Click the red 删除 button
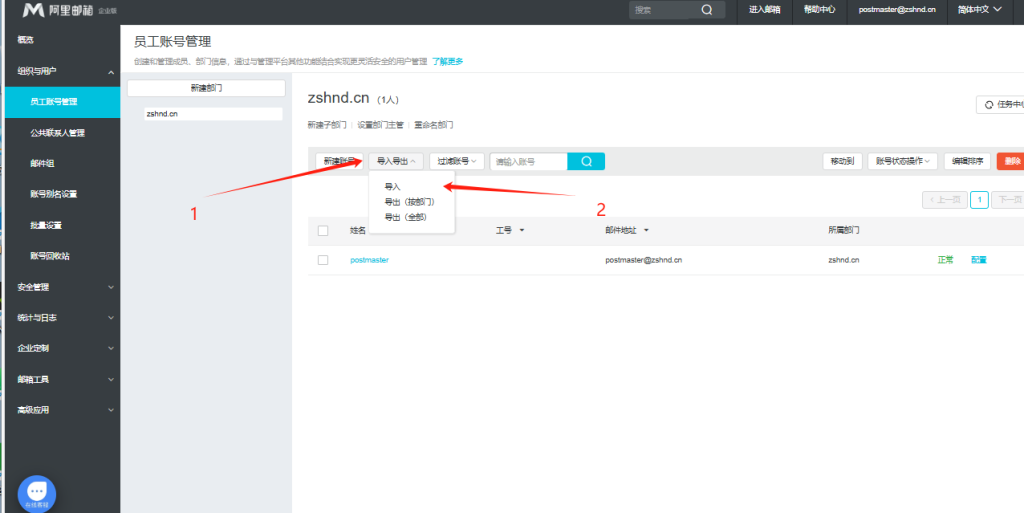Viewport: 1024px width, 513px height. 1011,161
